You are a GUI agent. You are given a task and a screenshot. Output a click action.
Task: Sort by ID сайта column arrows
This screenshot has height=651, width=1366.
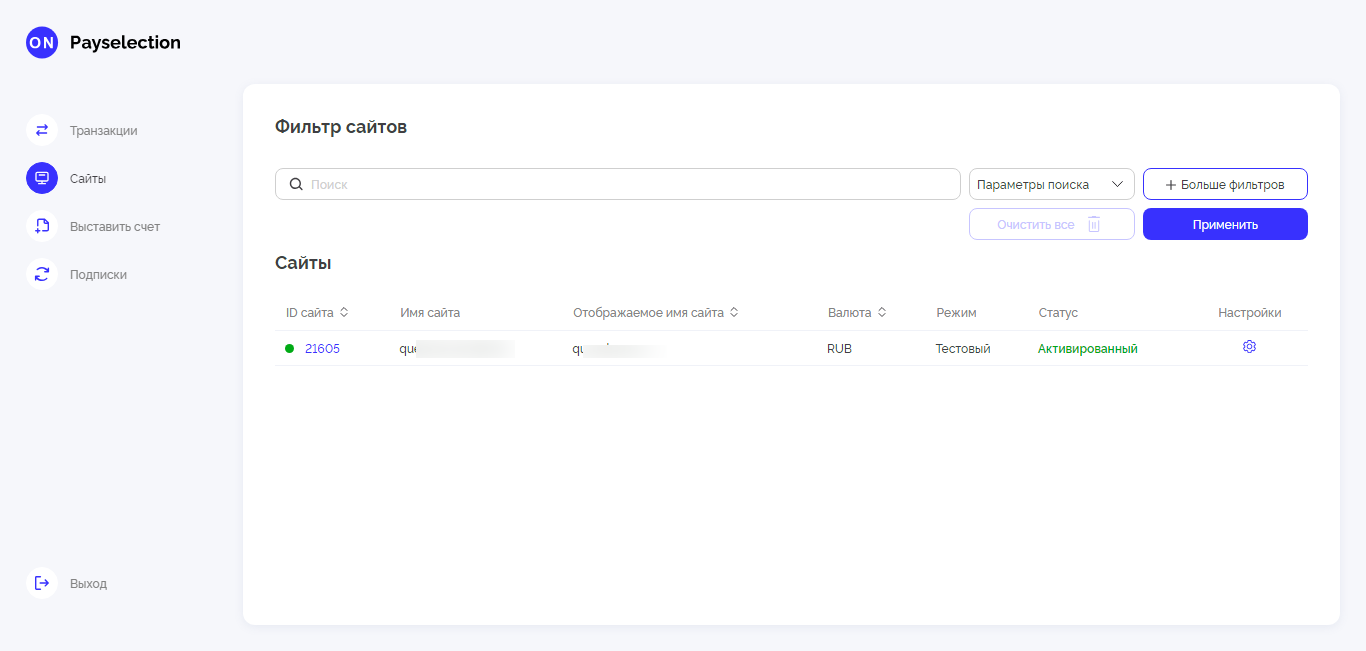[x=344, y=312]
